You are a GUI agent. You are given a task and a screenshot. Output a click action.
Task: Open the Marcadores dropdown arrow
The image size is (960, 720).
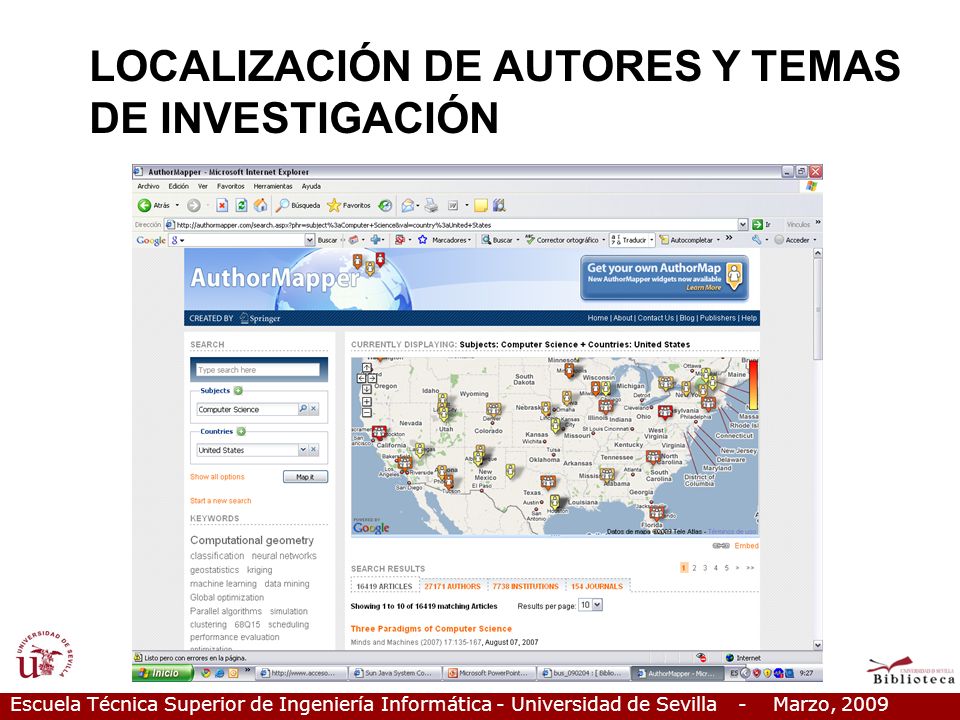[x=470, y=240]
